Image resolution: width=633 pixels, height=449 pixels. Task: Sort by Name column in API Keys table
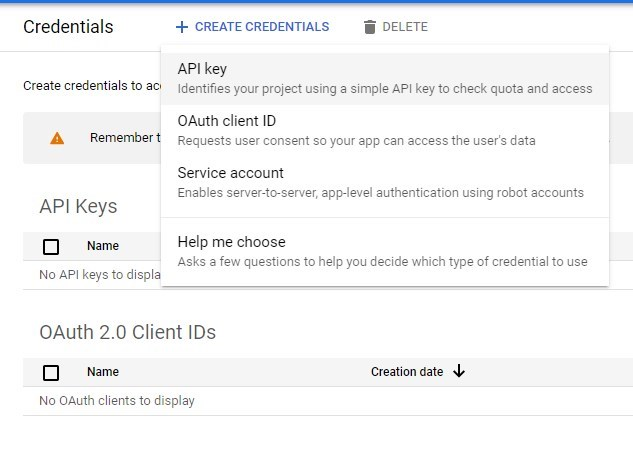point(103,246)
